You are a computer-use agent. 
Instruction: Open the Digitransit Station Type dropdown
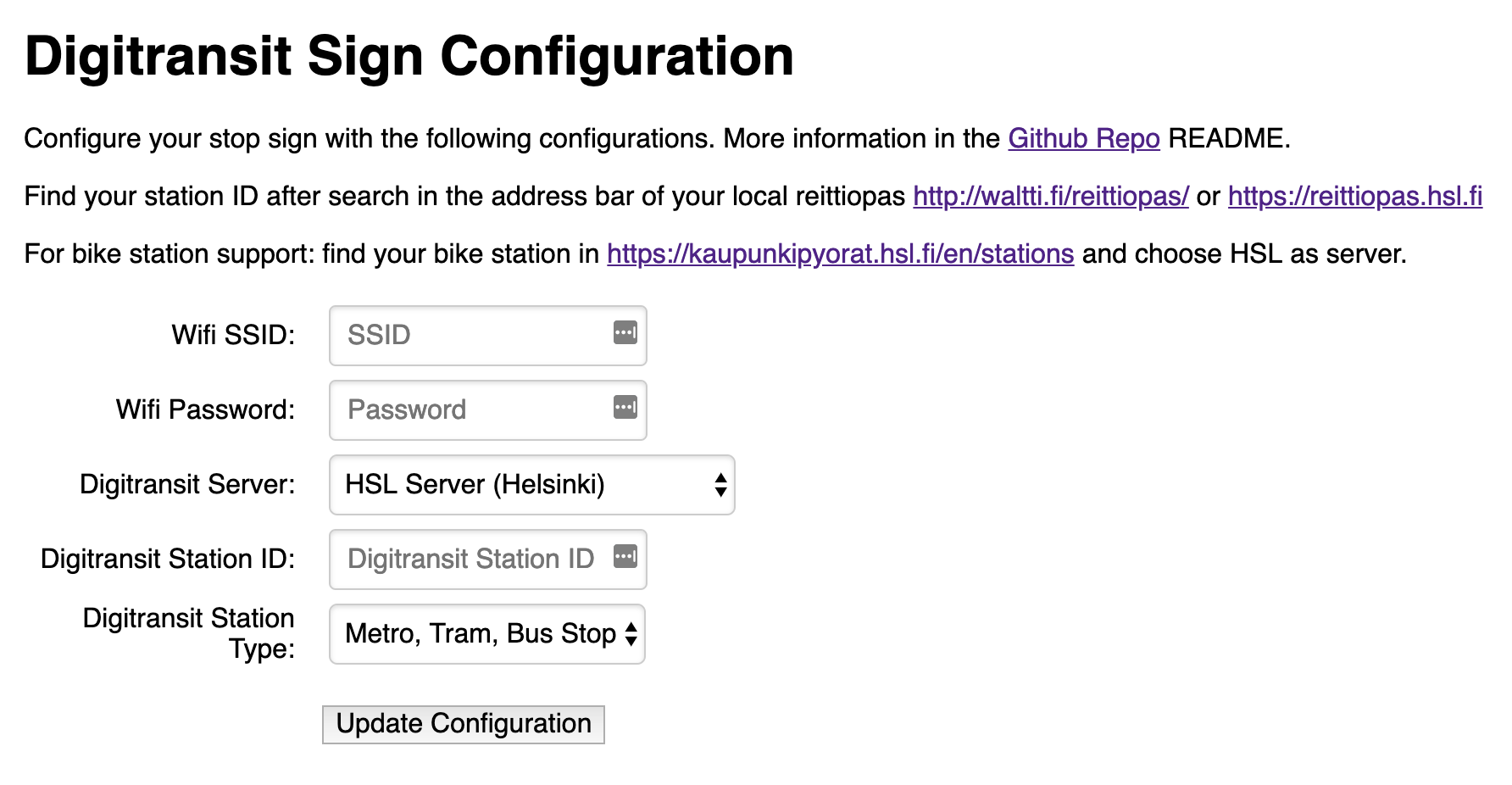tap(487, 634)
